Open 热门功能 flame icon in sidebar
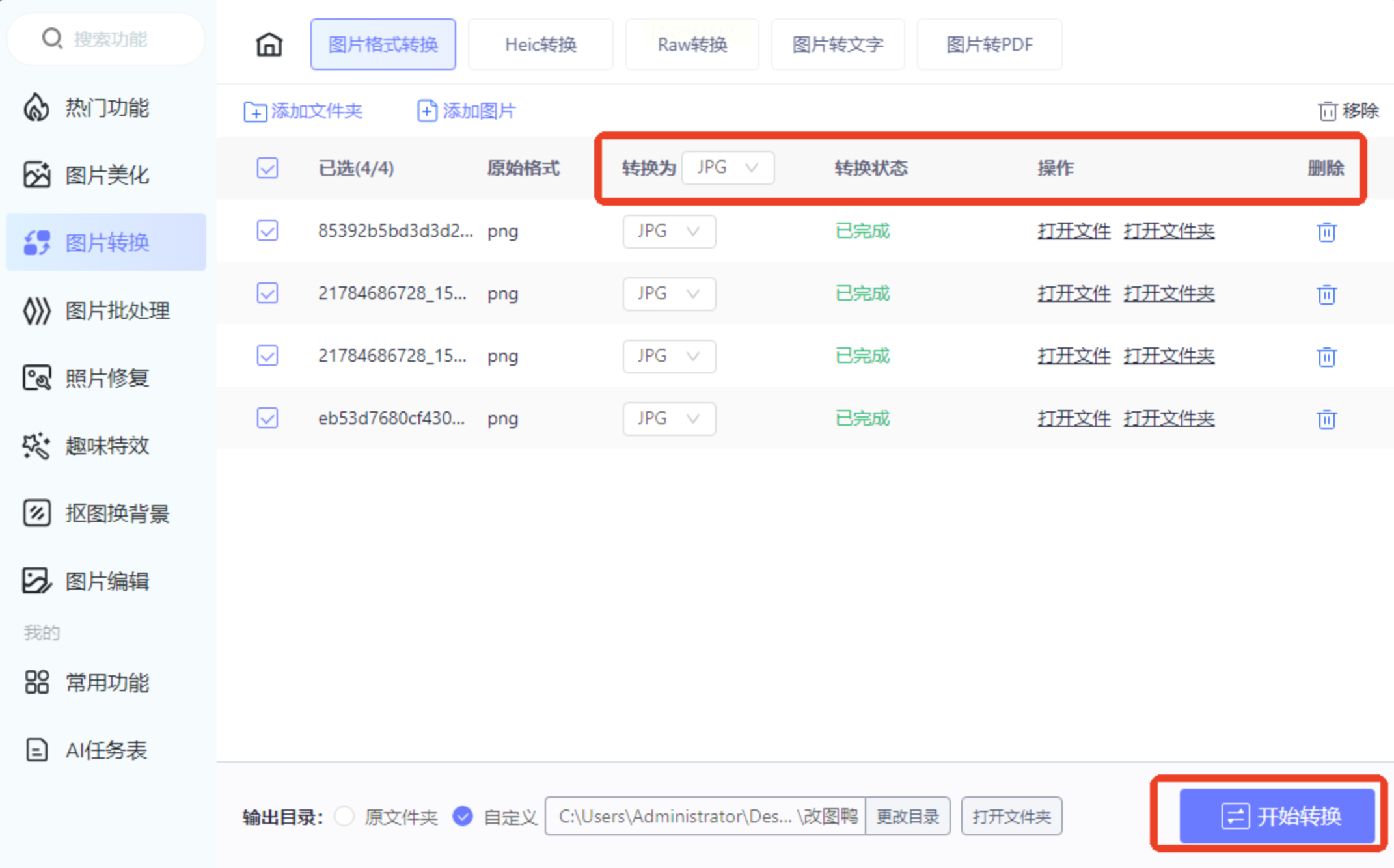This screenshot has height=868, width=1394. [36, 107]
